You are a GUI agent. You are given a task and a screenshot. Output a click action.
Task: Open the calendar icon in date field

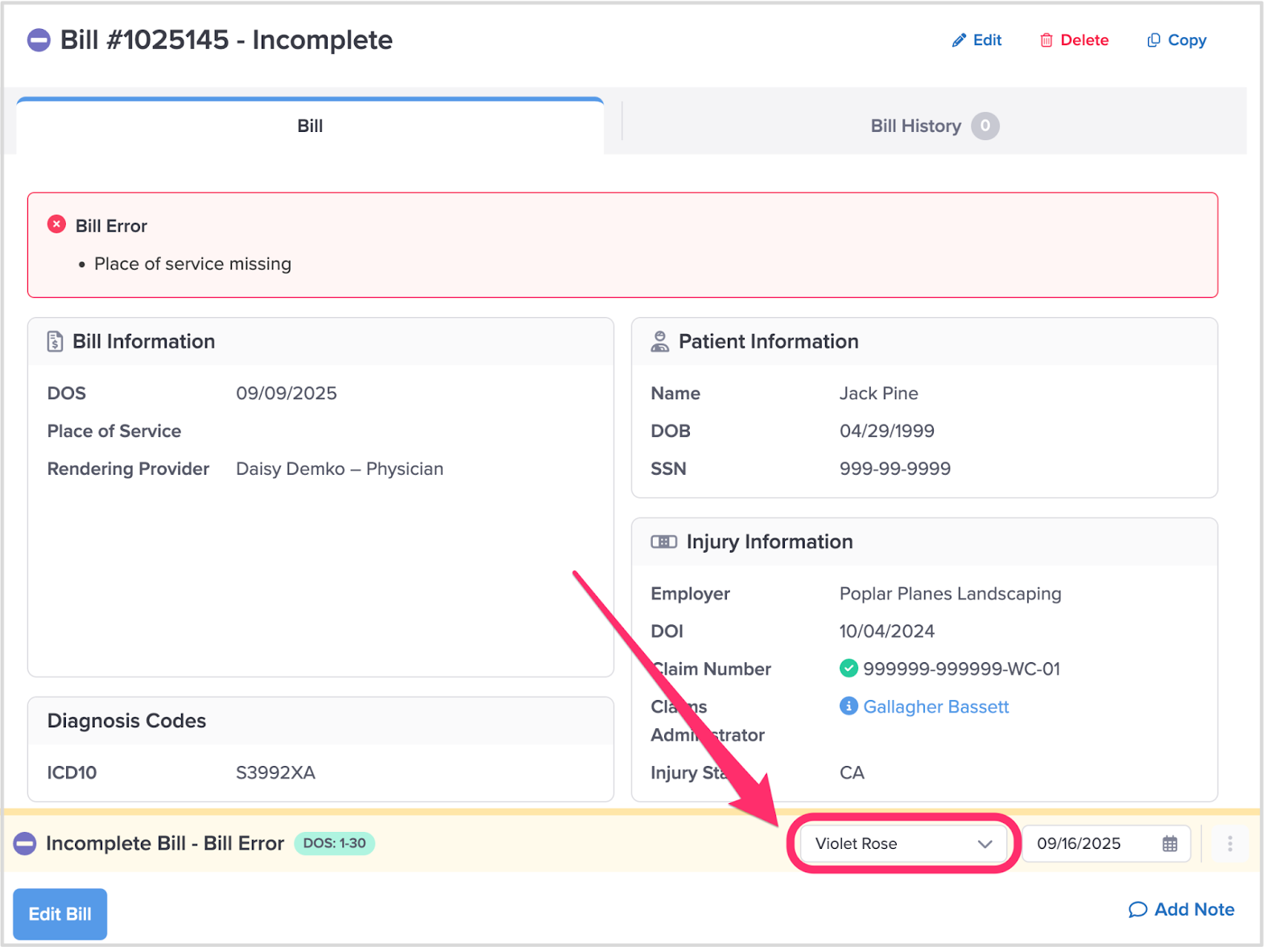coord(1170,843)
